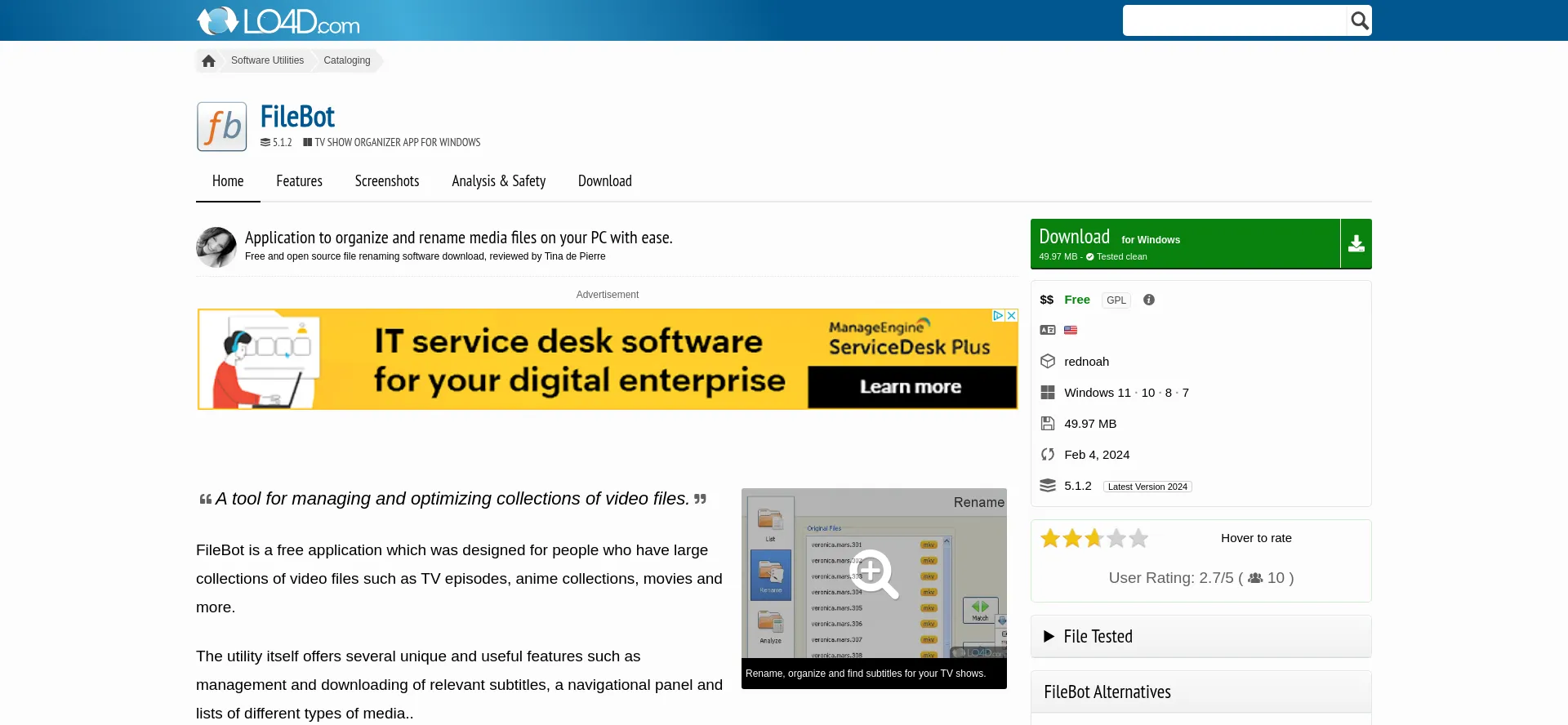Click the US flag language icon
The width and height of the screenshot is (1568, 725).
[1071, 330]
